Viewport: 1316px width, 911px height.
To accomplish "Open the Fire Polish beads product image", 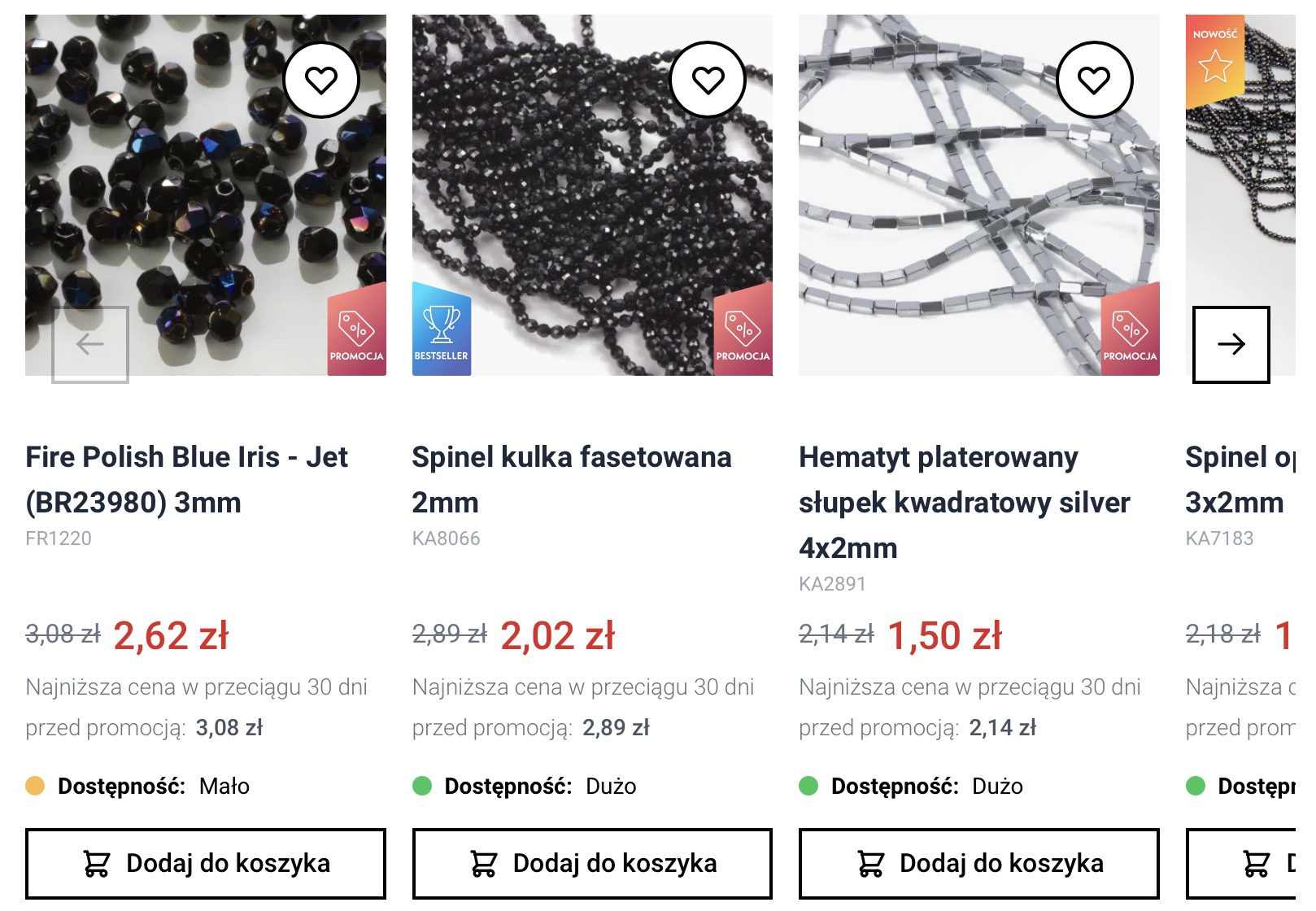I will coord(206,195).
